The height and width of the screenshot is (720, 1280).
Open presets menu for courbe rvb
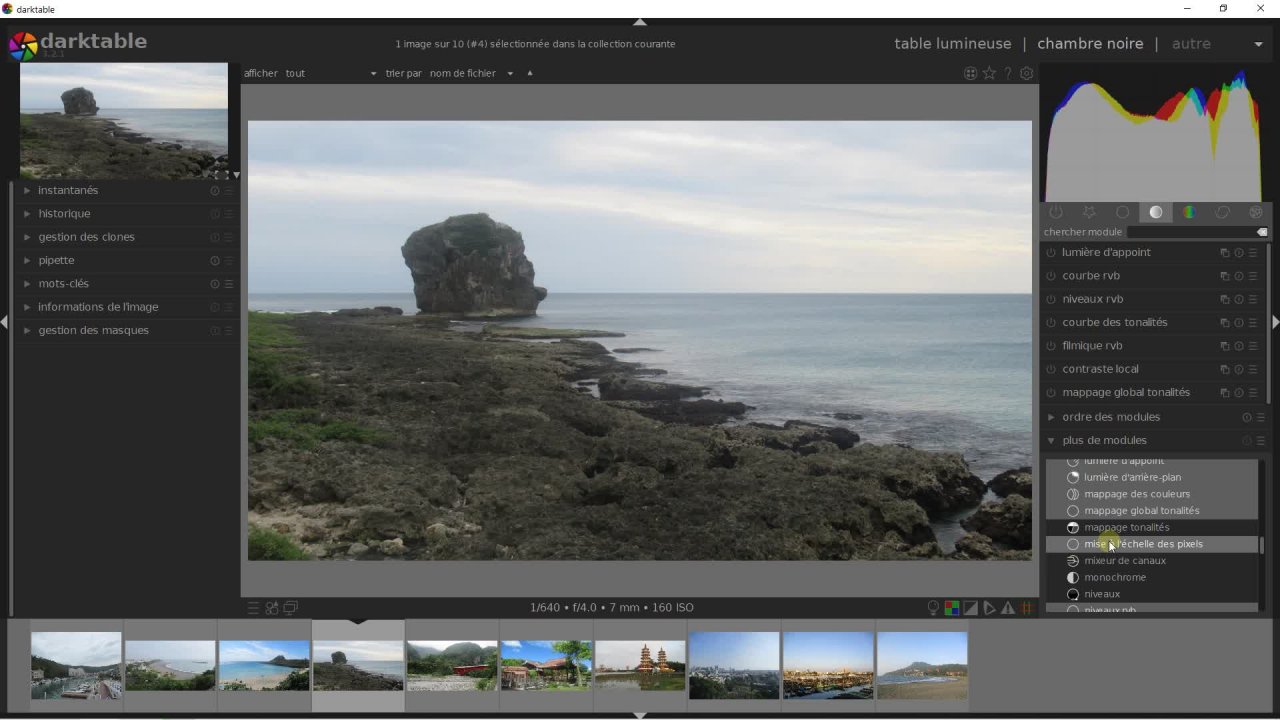point(1253,276)
